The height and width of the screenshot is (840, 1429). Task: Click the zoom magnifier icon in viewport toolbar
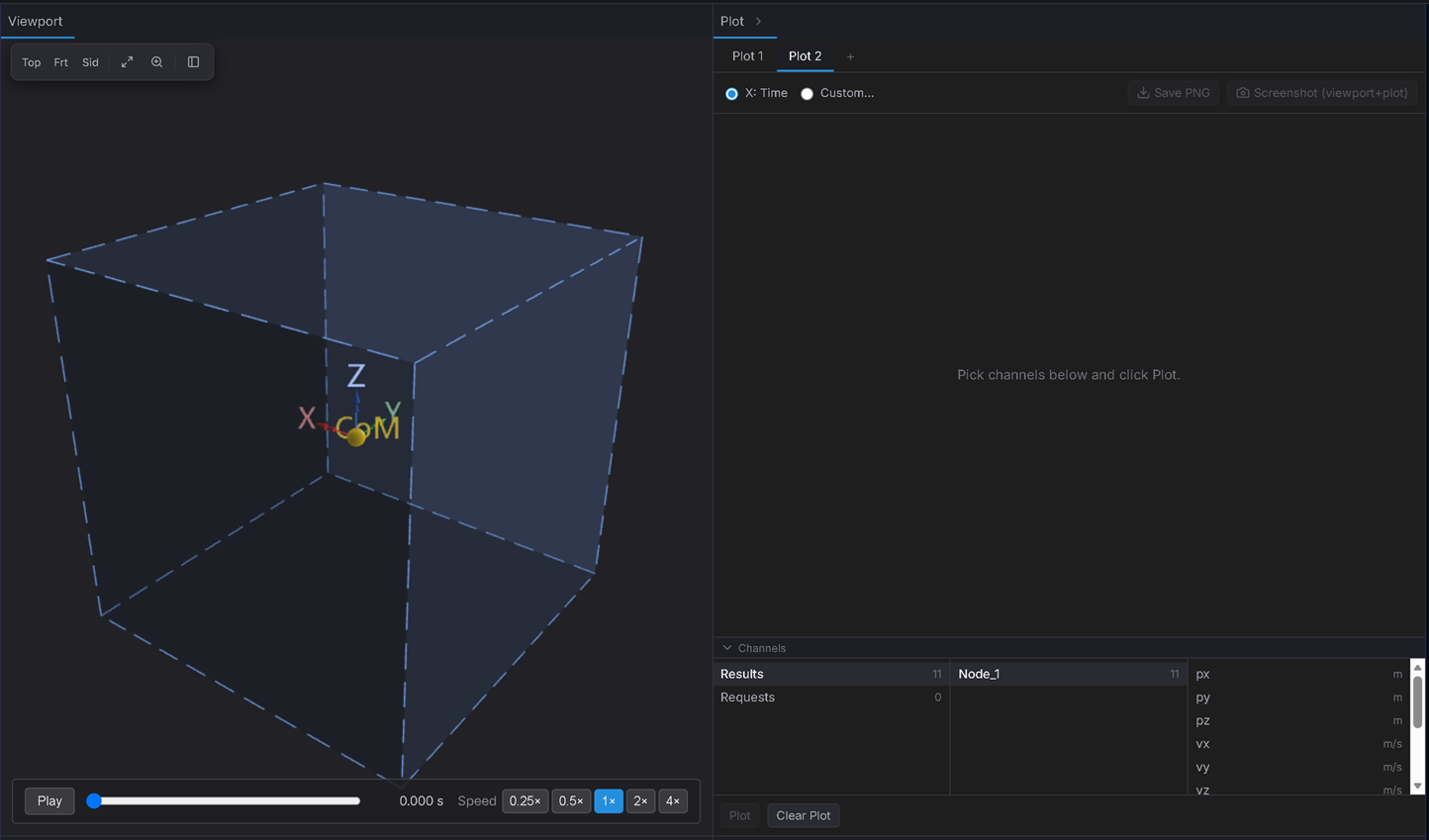pos(156,62)
